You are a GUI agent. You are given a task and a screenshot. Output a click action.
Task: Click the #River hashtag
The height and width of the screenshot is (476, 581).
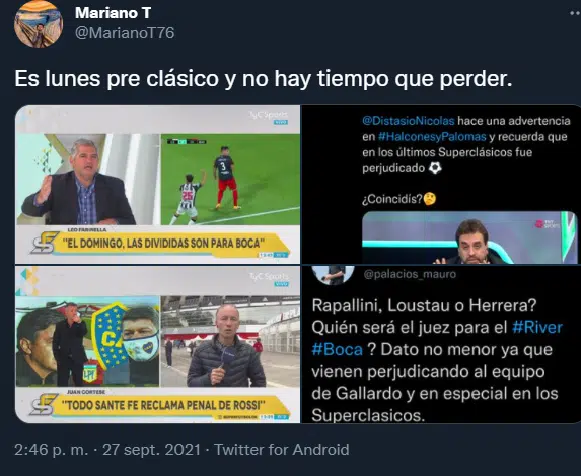tap(537, 327)
